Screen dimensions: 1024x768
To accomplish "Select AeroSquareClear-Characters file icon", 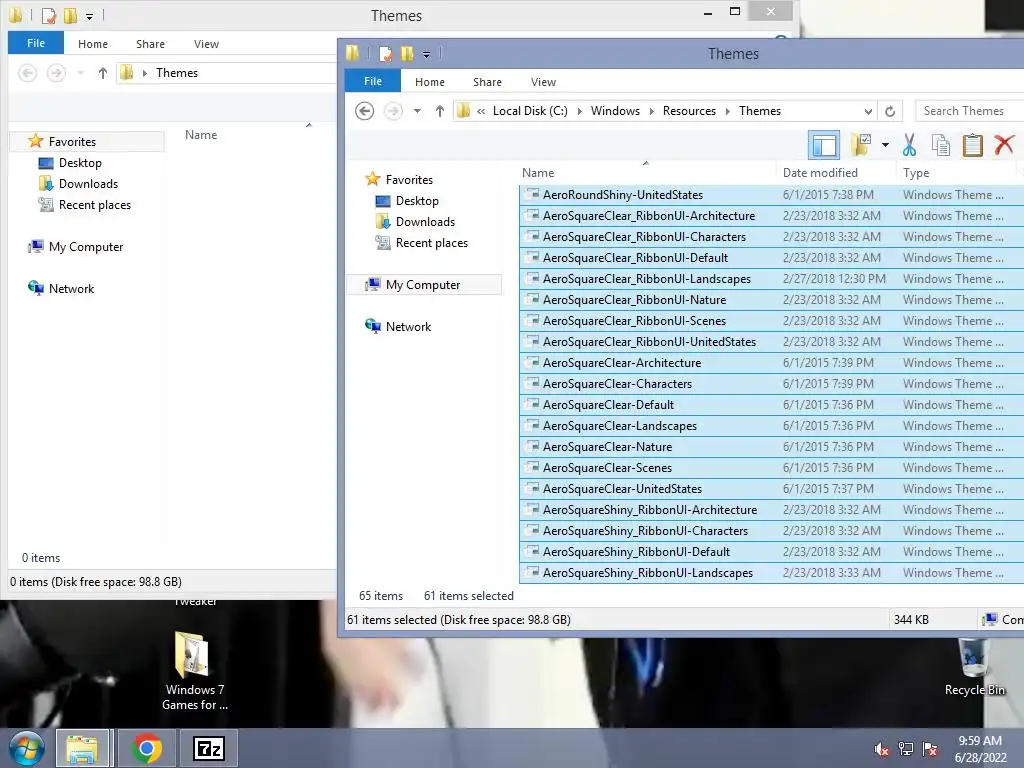I will pyautogui.click(x=533, y=383).
